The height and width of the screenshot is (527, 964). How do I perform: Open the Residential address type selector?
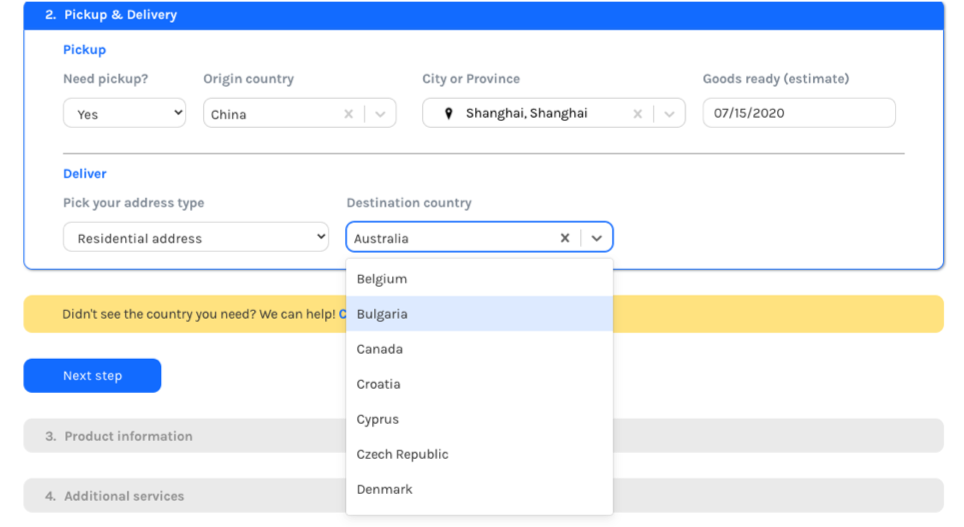(x=196, y=238)
